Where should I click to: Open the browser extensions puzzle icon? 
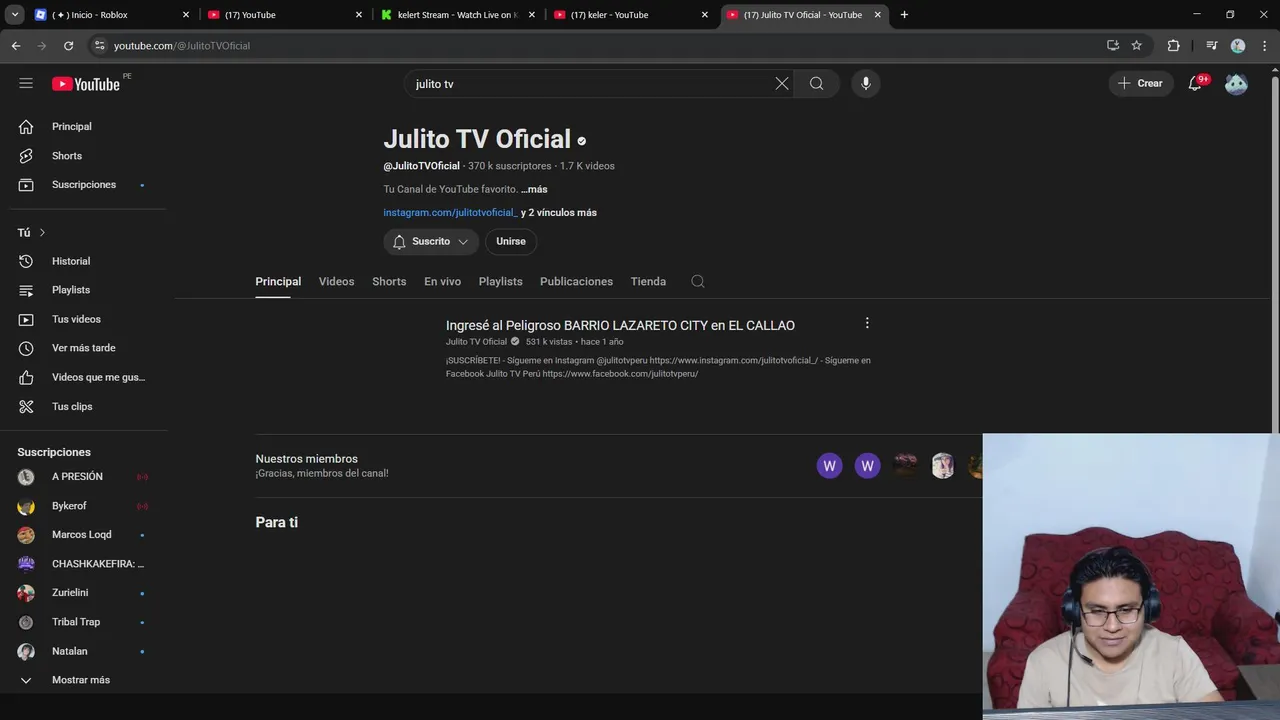[1174, 46]
